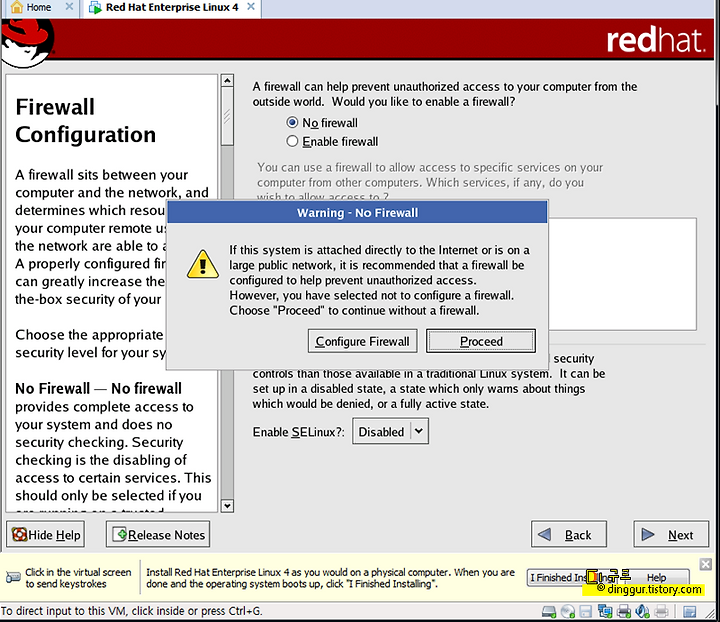This screenshot has height=622, width=720.
Task: Click the network adapter status icon
Action: (605, 611)
